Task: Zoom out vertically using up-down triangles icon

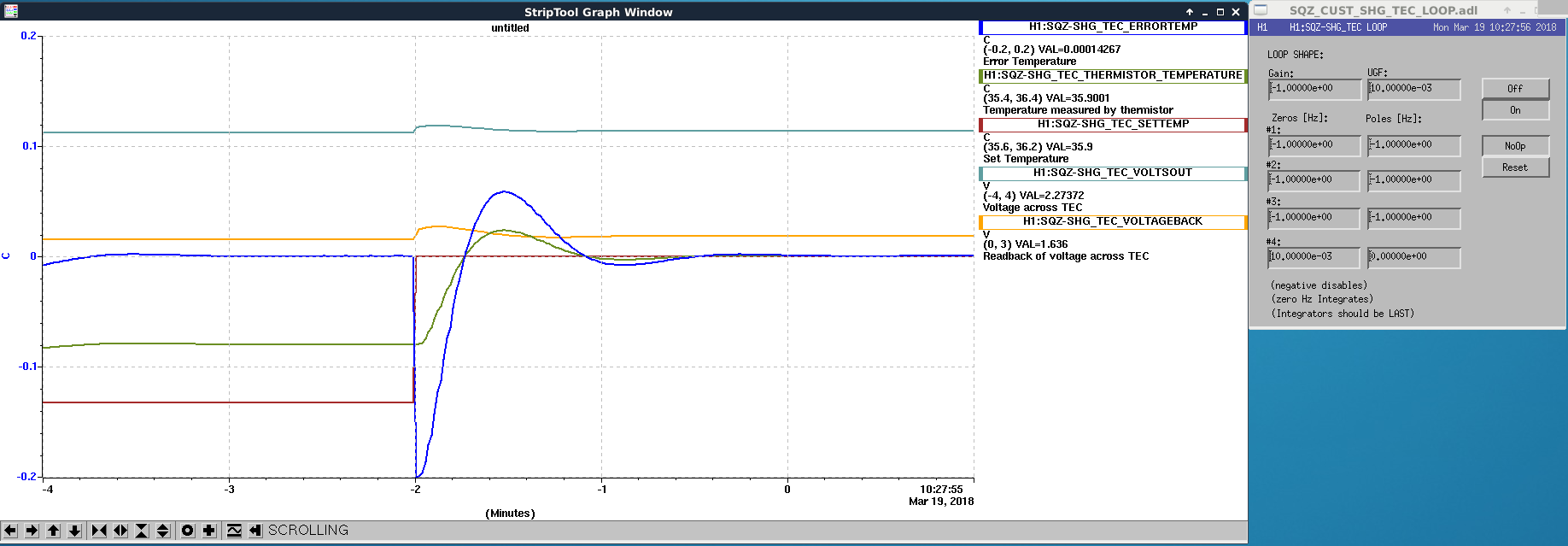Action: coord(163,531)
